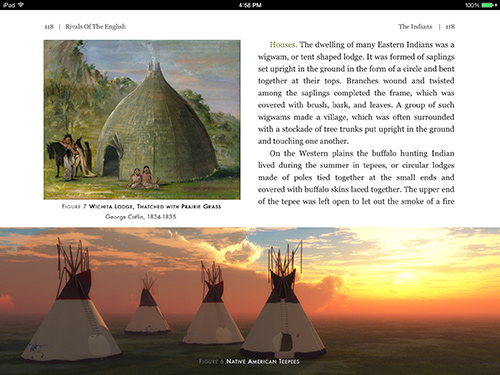Tap the 'George Catlin, 1834-1835' credit line
The image size is (500, 375).
141,217
